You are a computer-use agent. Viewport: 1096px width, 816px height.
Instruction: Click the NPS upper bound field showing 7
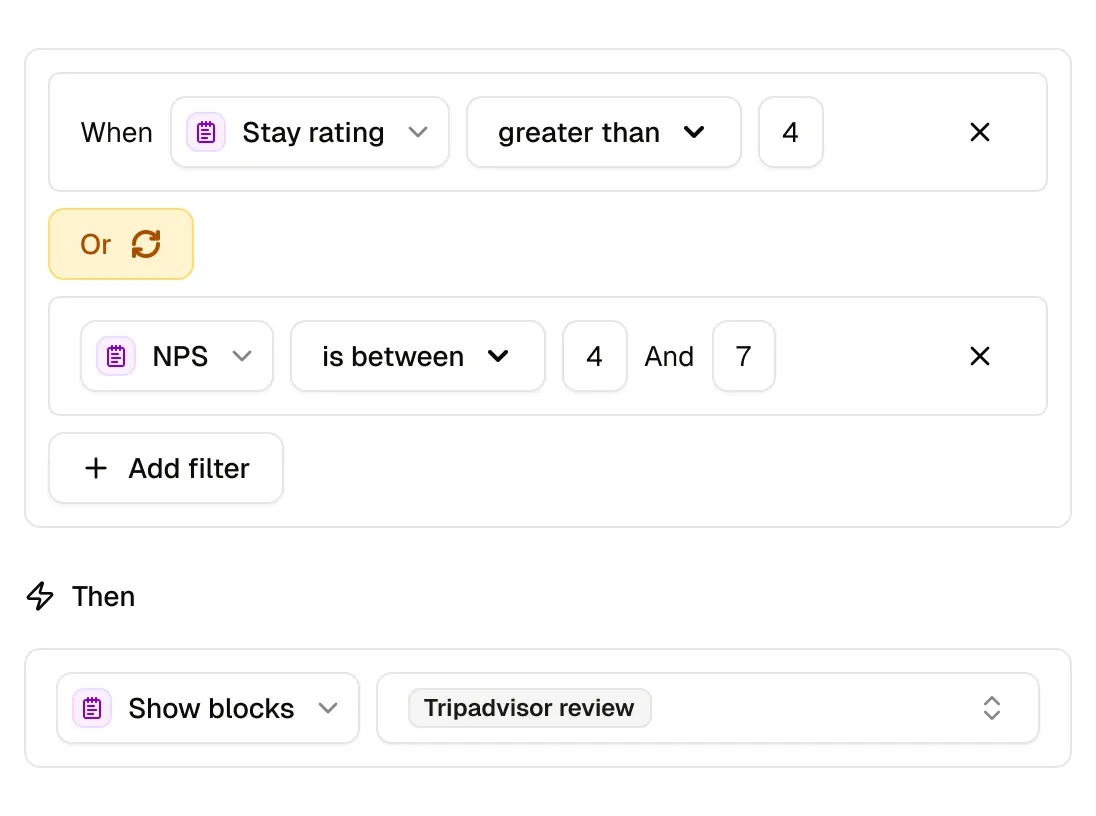[744, 356]
